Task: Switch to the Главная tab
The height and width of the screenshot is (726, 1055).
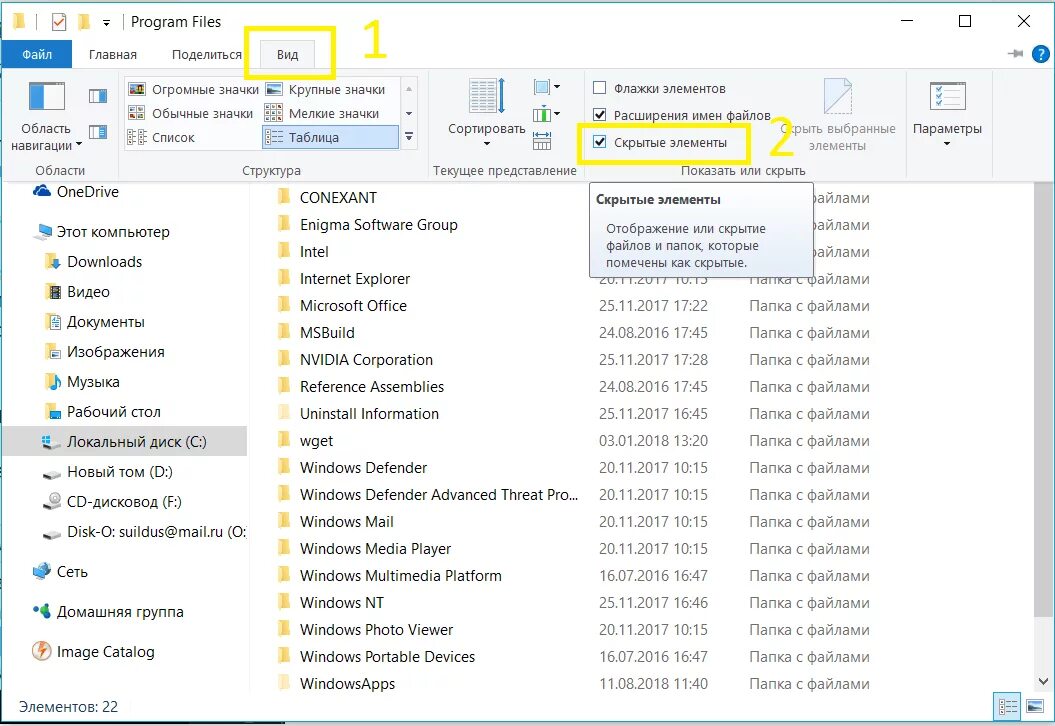Action: click(x=112, y=55)
